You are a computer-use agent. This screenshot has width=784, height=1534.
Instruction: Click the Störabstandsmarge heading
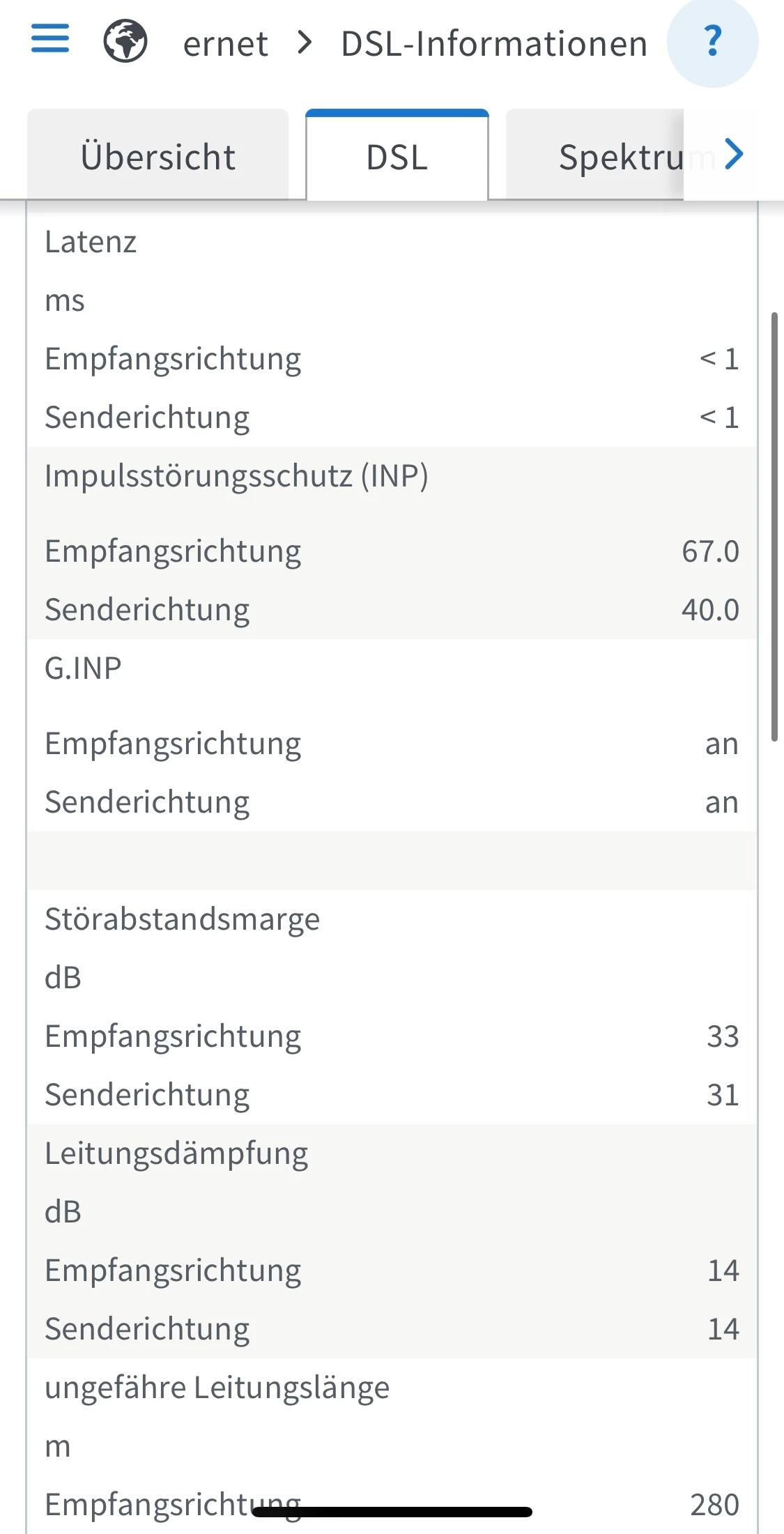coord(183,919)
